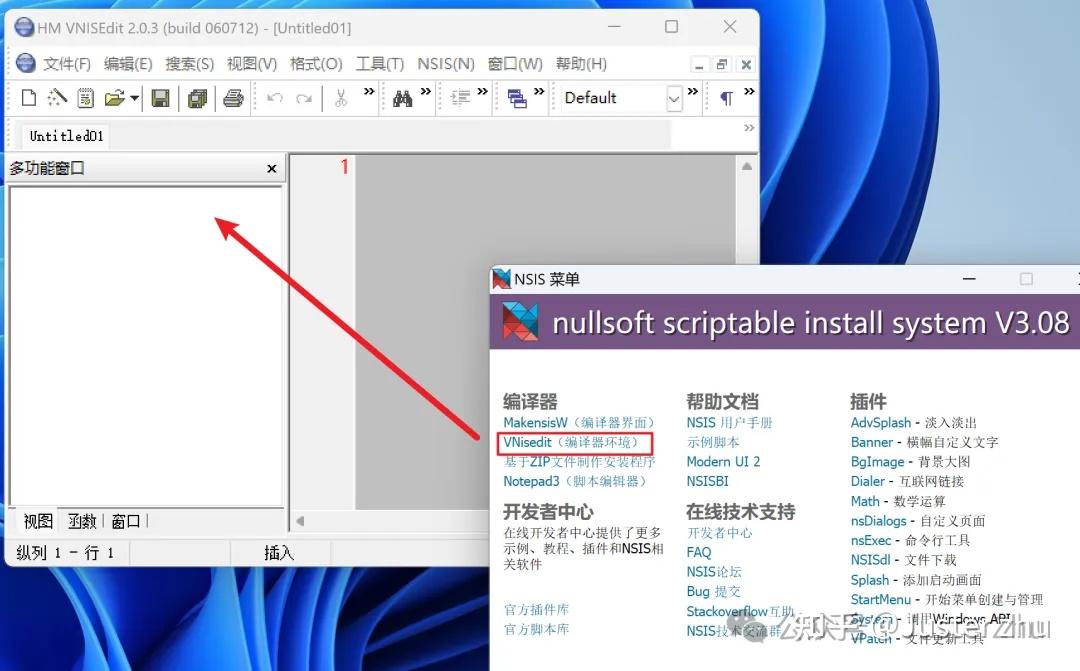This screenshot has width=1080, height=671.
Task: Open the AdvSplash plugin link
Action: [881, 422]
